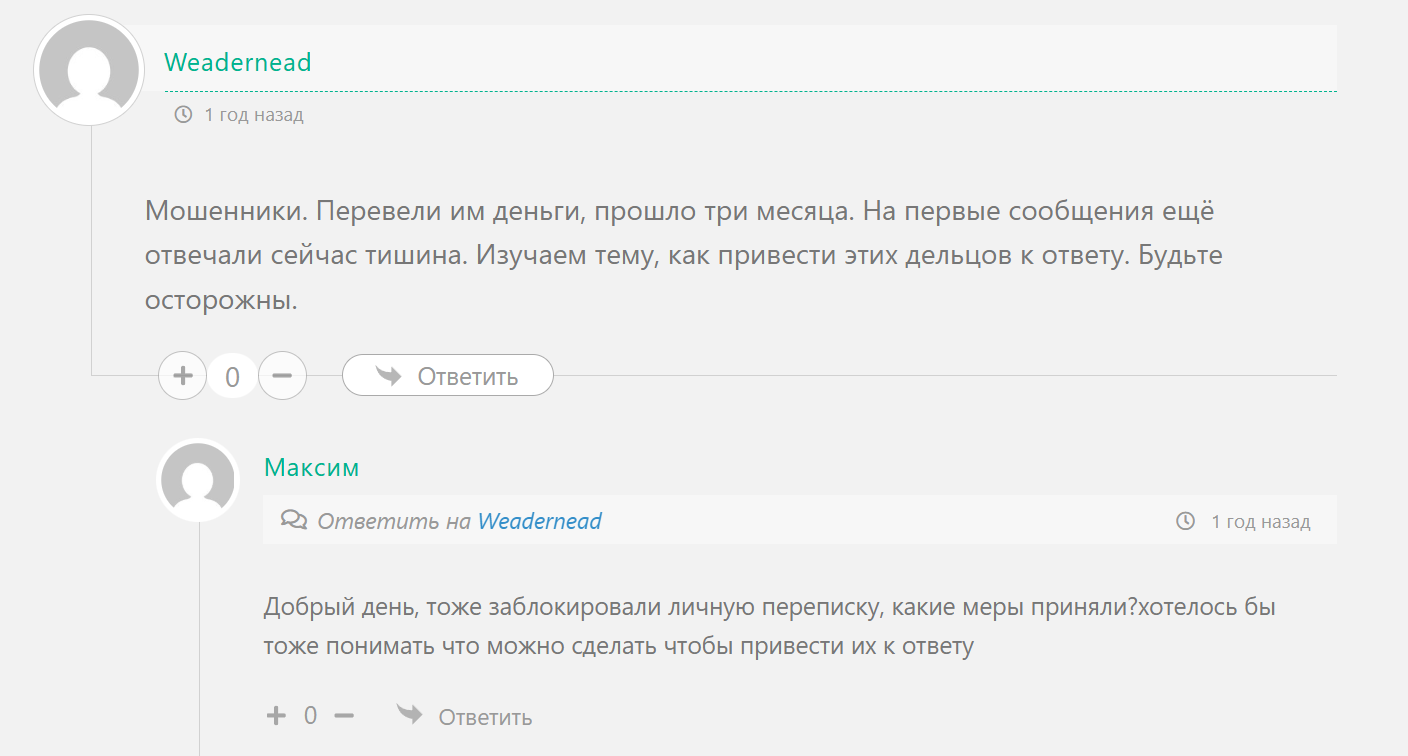Upvote Максим's reply with the plus icon

(276, 716)
